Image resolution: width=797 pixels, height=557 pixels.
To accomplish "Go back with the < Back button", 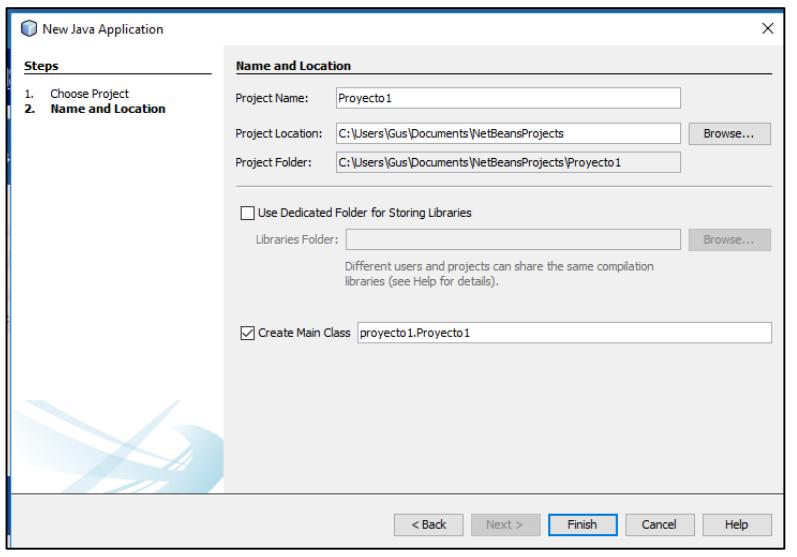I will click(x=428, y=524).
